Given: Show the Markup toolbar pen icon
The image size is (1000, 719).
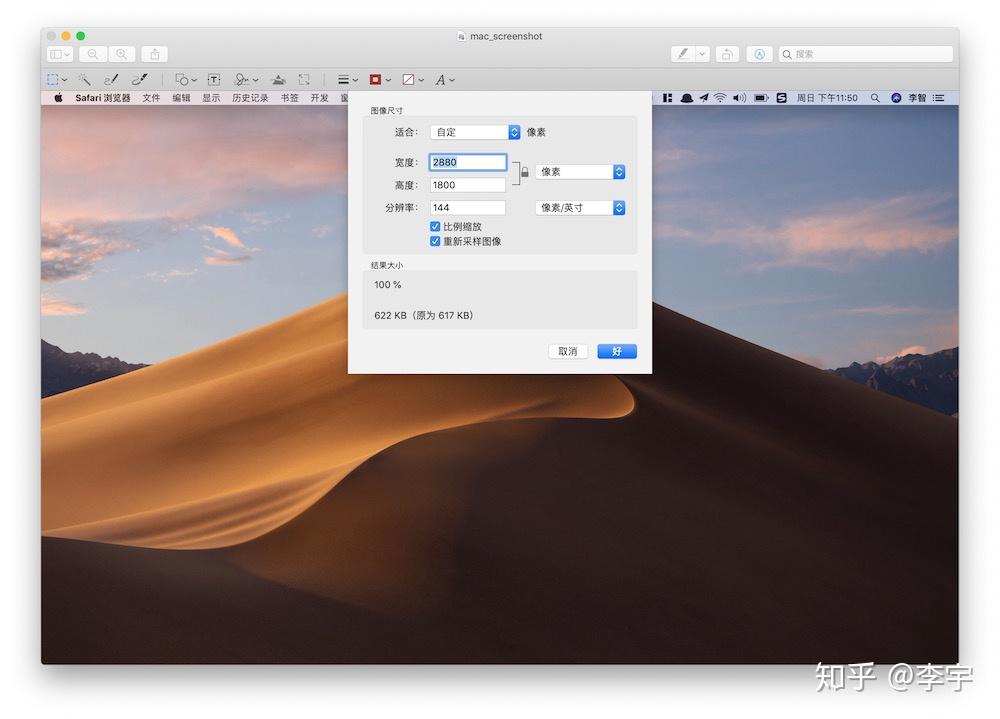Looking at the screenshot, I should [x=683, y=53].
